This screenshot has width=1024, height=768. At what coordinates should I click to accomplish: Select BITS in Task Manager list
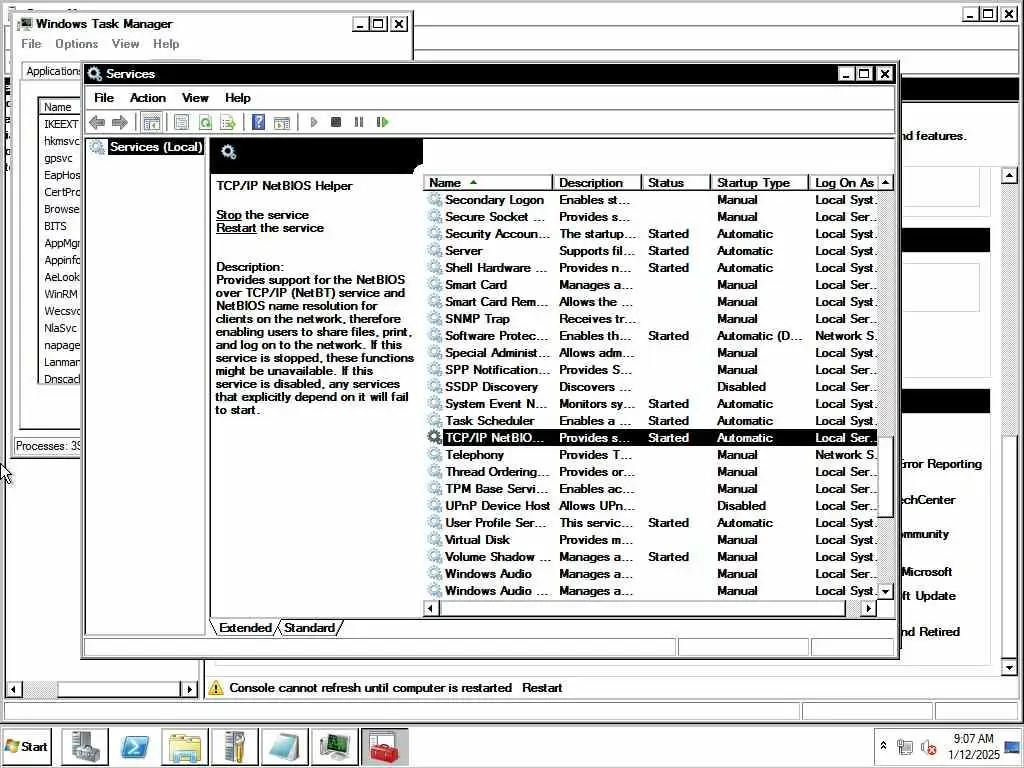(56, 226)
